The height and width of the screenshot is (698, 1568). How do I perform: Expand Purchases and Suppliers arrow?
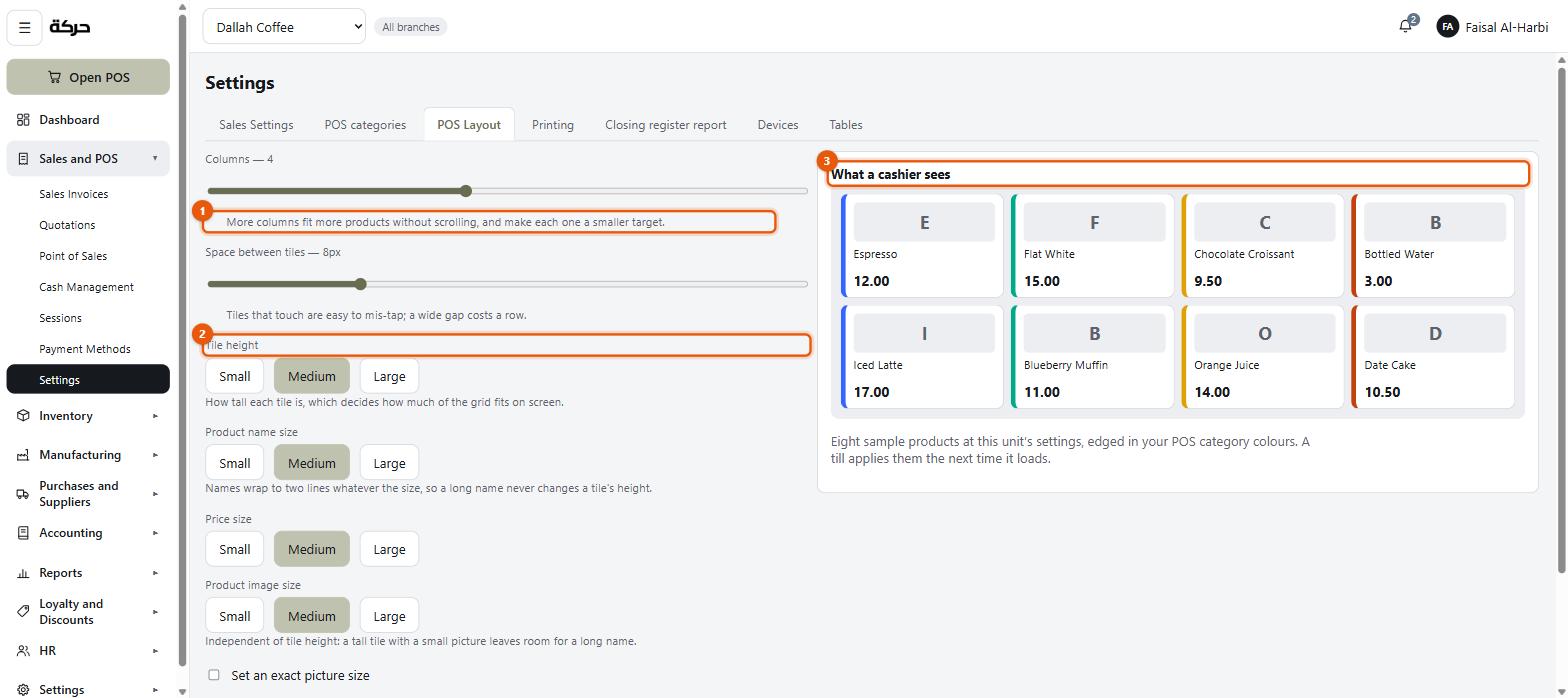coord(155,494)
